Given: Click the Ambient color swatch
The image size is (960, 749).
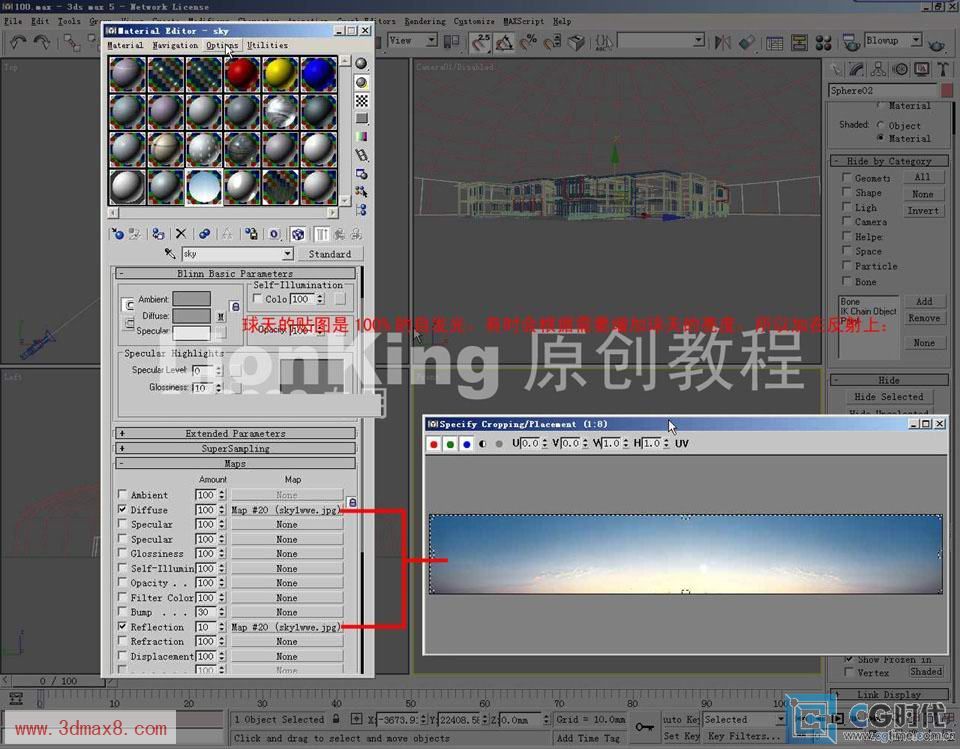Looking at the screenshot, I should (191, 299).
